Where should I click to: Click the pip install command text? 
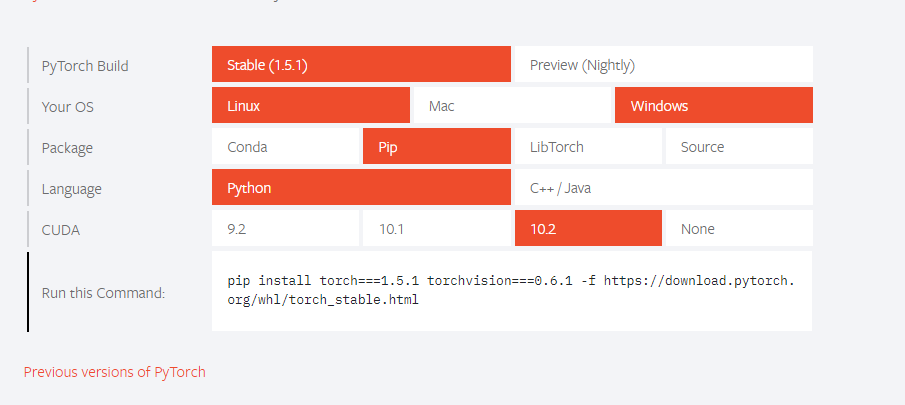click(510, 290)
